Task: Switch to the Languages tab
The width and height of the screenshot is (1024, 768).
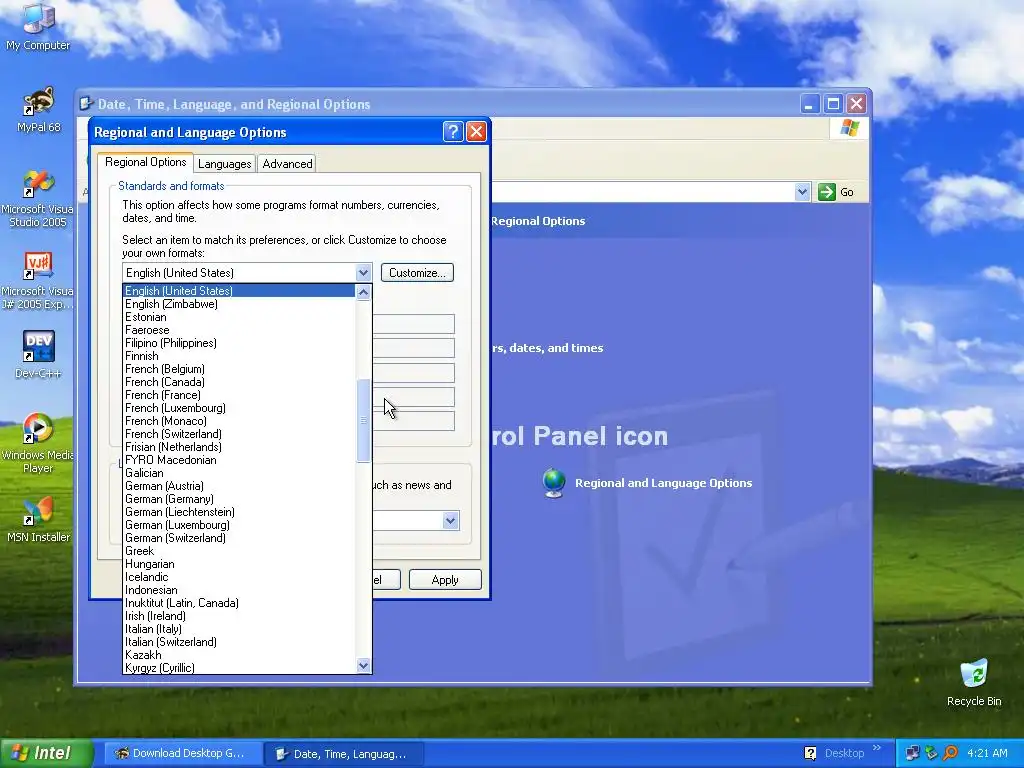Action: coord(224,164)
